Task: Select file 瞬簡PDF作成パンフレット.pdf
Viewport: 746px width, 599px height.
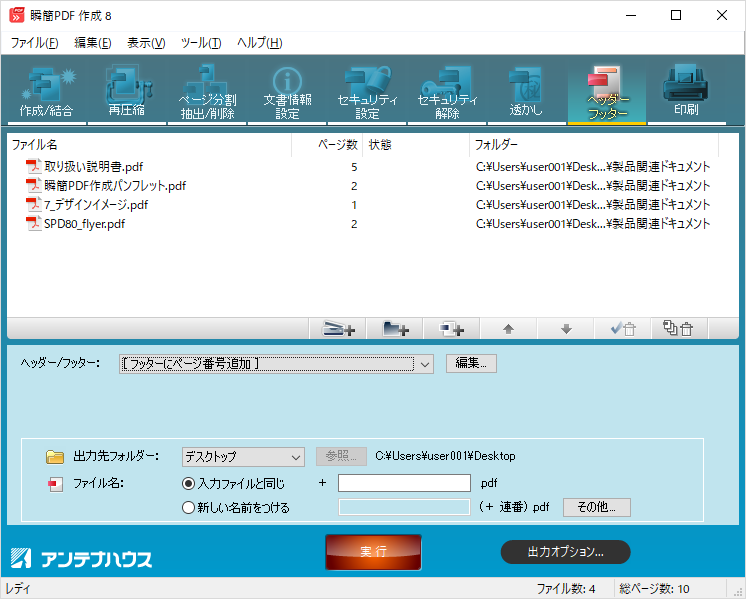Action: pos(115,186)
